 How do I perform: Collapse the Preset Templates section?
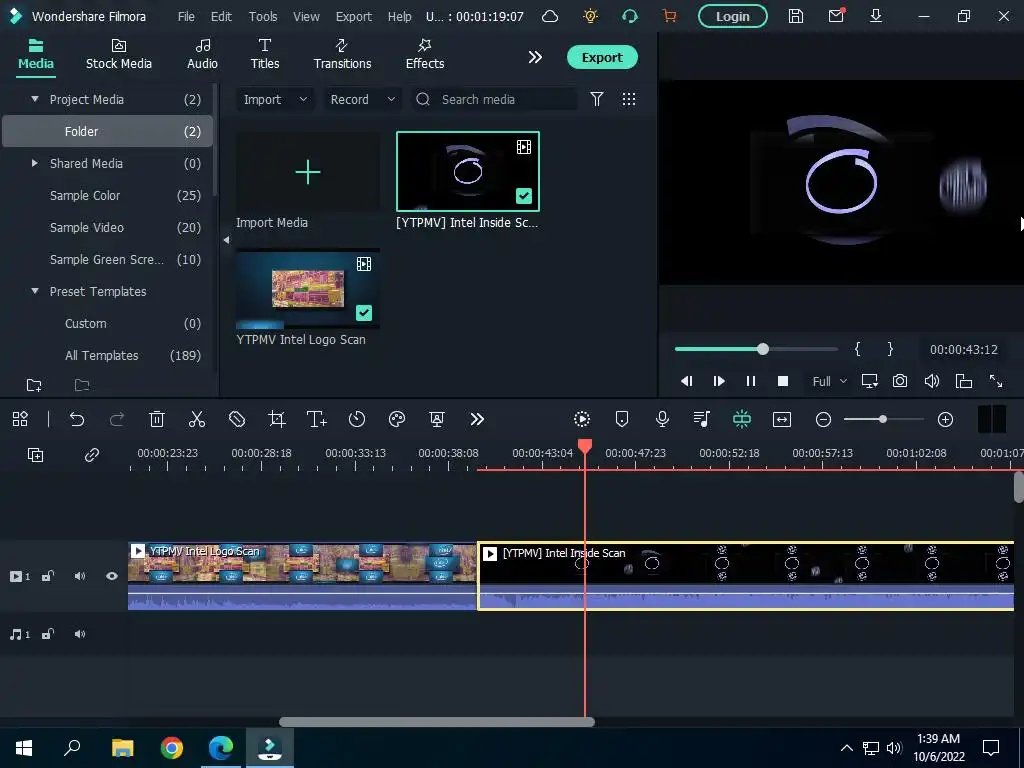click(35, 291)
